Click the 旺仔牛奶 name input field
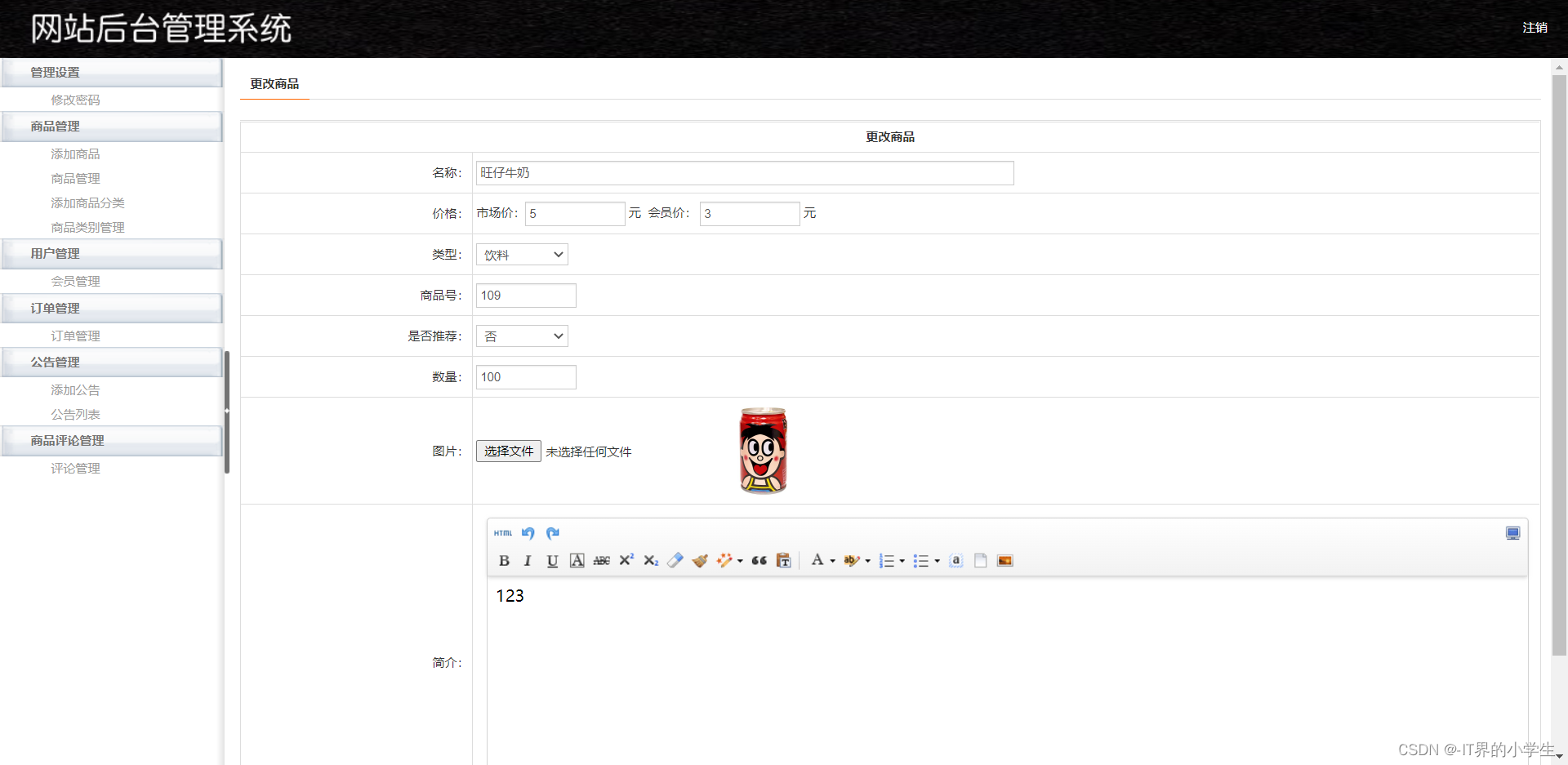Viewport: 1568px width, 765px height. tap(744, 172)
